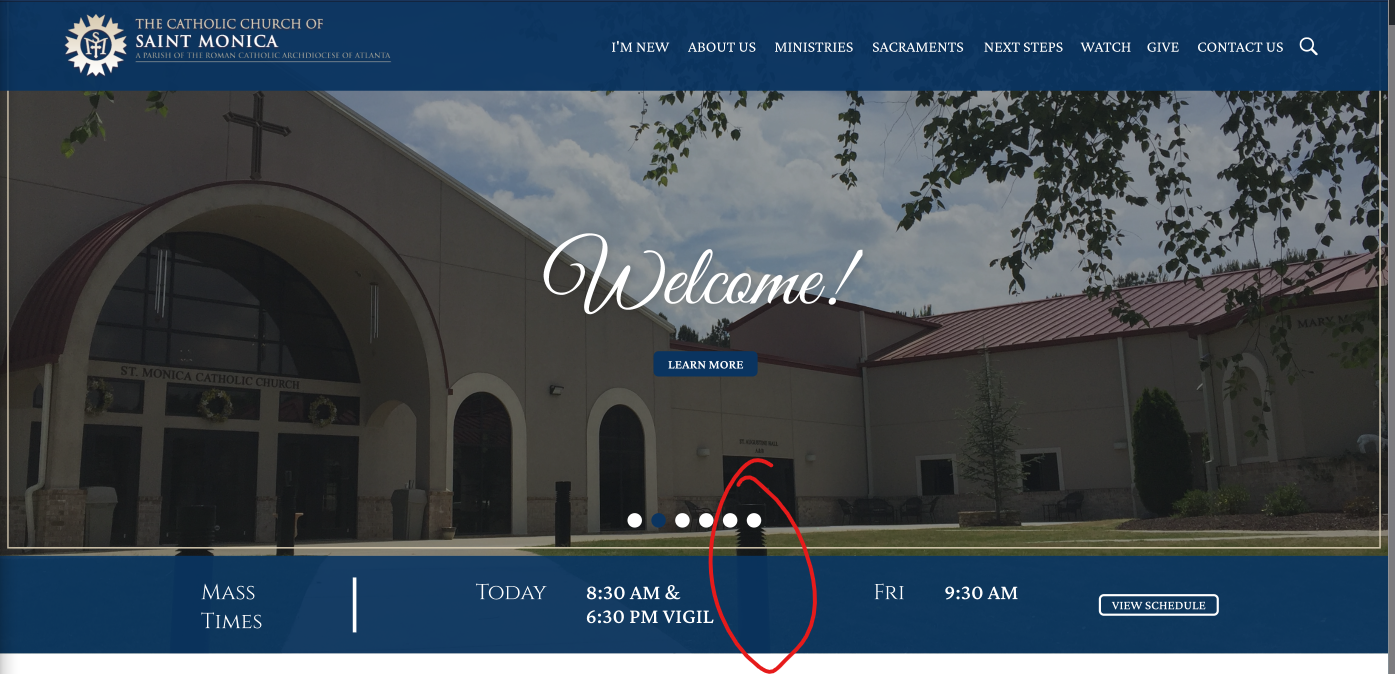Open the Give page
The image size is (1395, 676).
(x=1163, y=47)
